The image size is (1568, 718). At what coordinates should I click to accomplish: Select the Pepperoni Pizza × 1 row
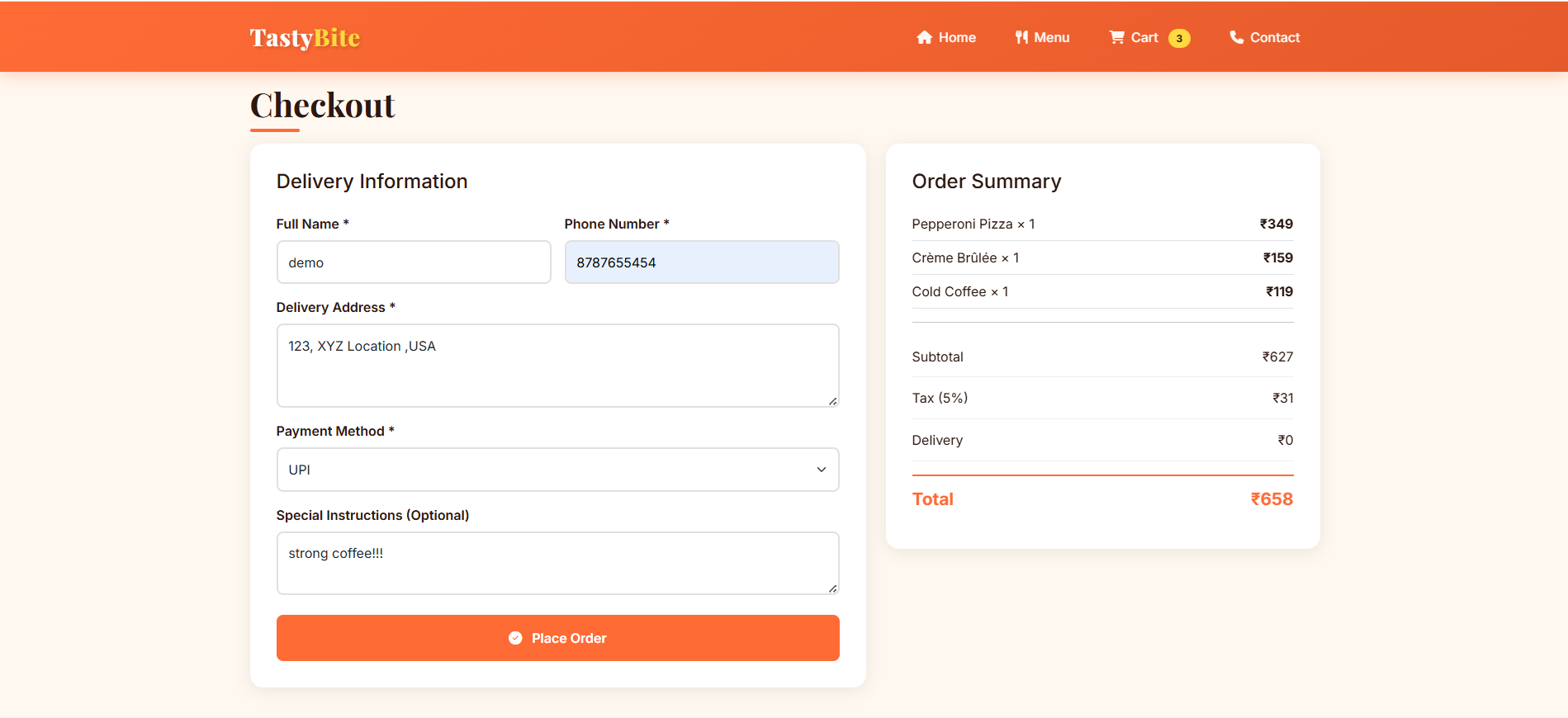click(1103, 224)
